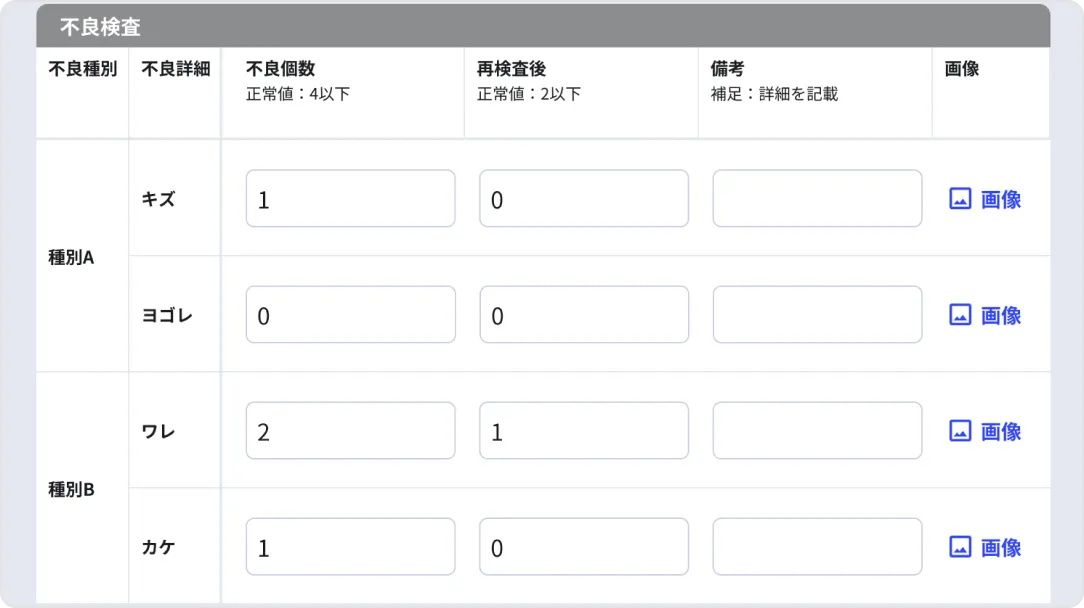Click the image icon in the キズ row
The image size is (1084, 608).
click(960, 199)
